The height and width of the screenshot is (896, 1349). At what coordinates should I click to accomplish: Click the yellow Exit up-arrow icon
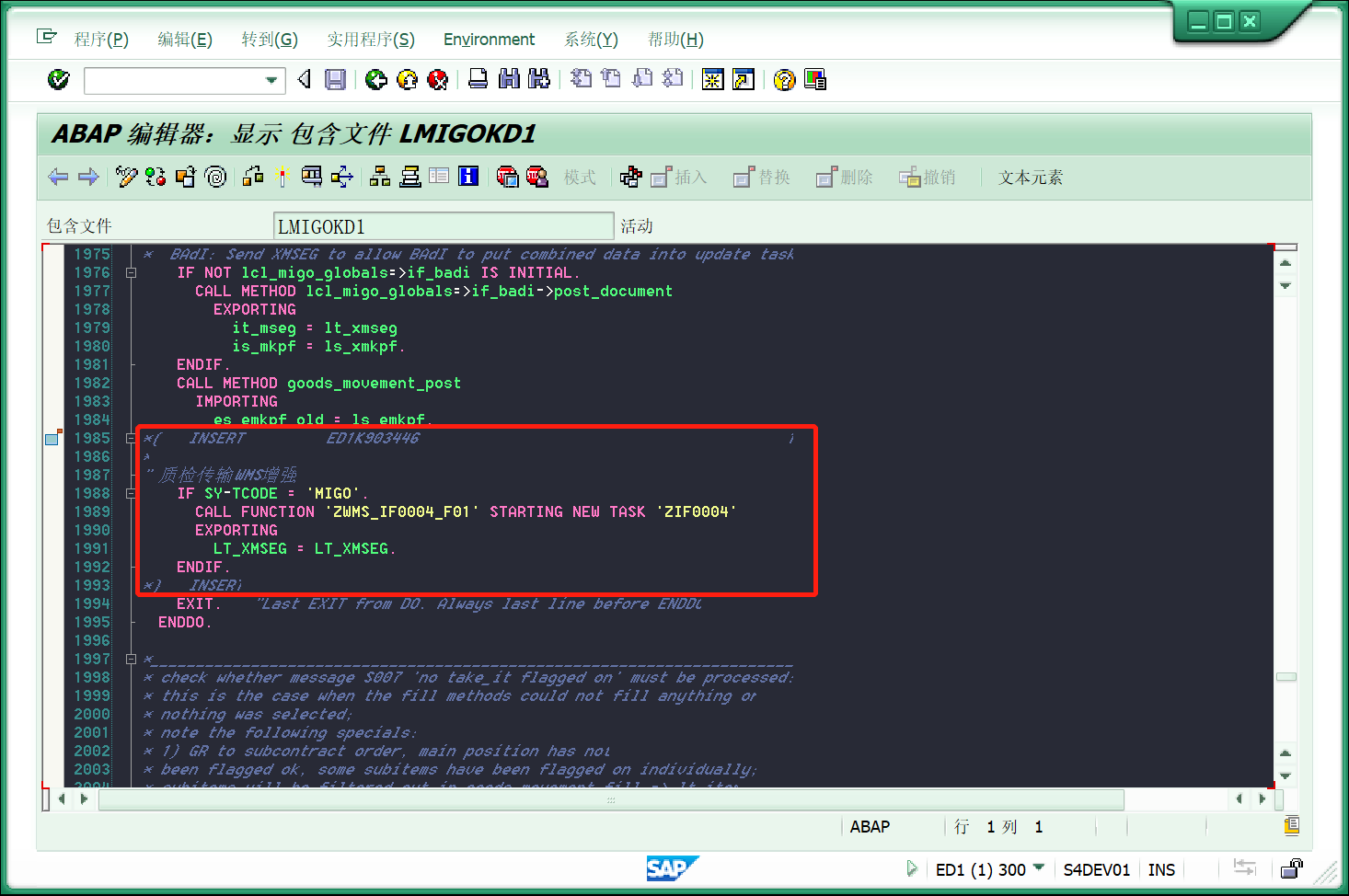(x=407, y=80)
